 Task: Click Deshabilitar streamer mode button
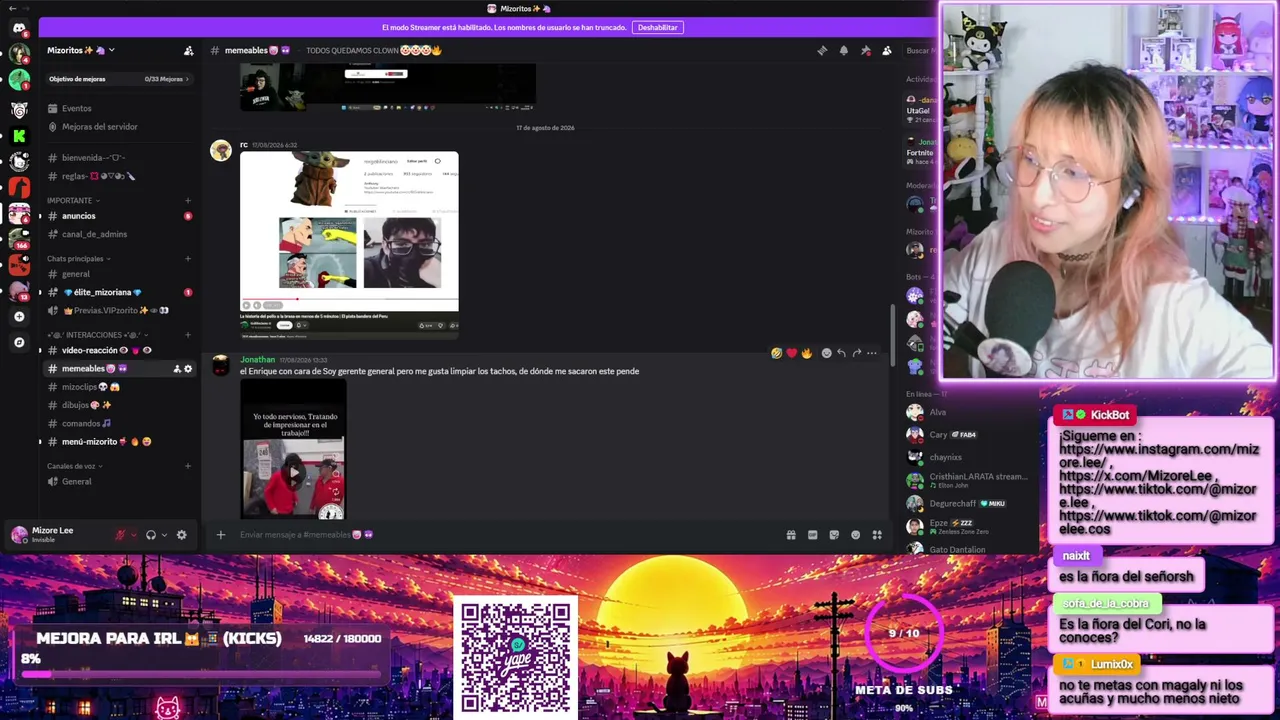pos(657,27)
